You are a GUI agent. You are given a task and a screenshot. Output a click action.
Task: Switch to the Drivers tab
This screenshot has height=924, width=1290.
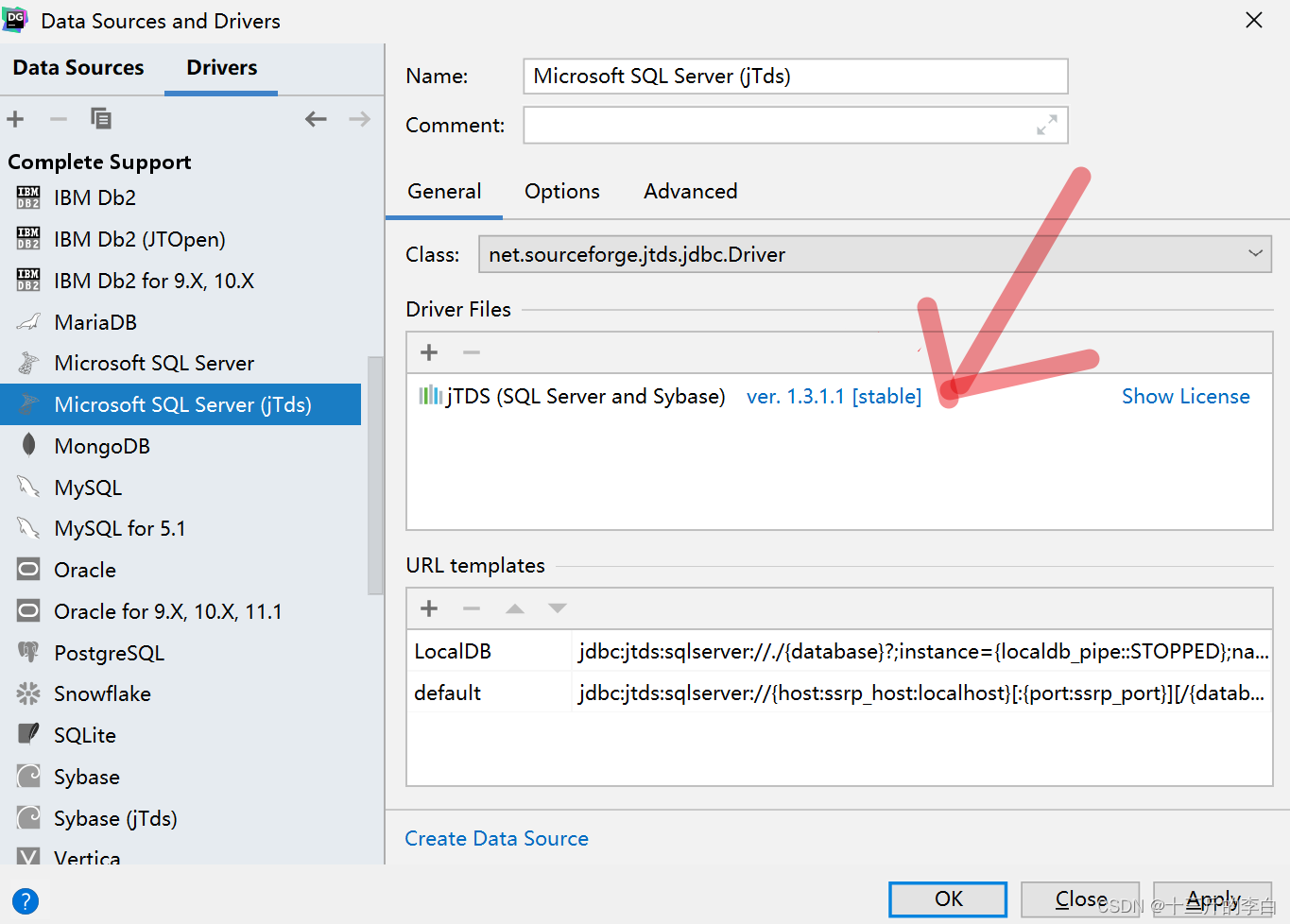point(221,68)
